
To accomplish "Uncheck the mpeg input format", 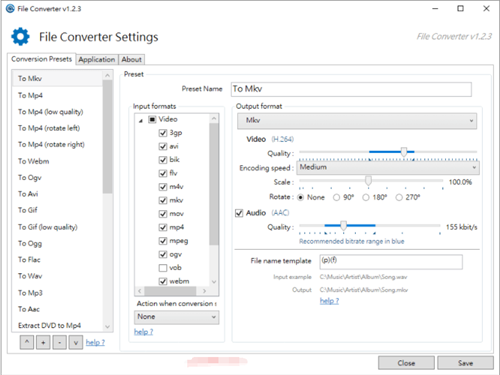I will point(163,241).
